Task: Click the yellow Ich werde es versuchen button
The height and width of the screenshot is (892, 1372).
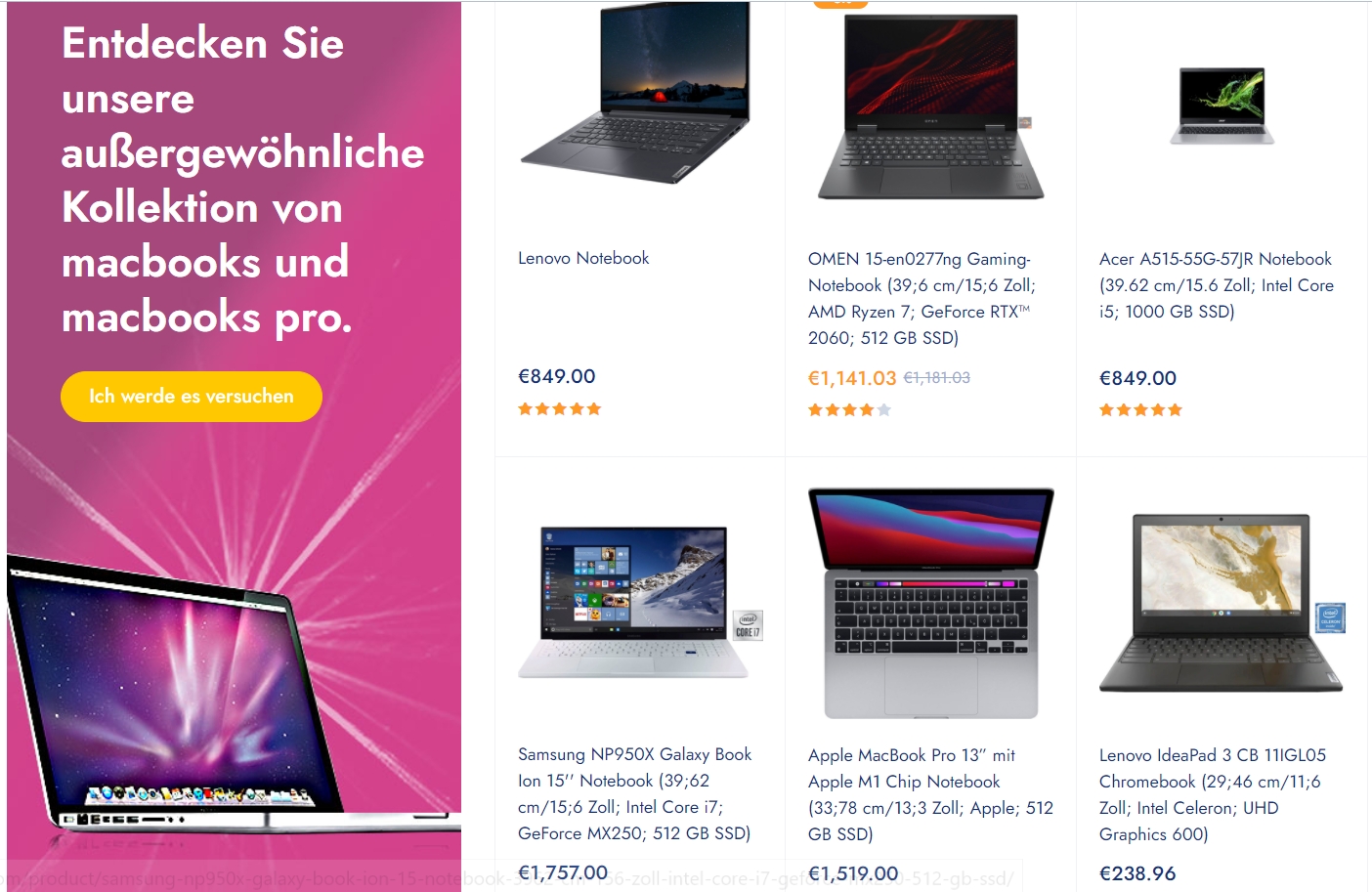Action: pyautogui.click(x=192, y=397)
